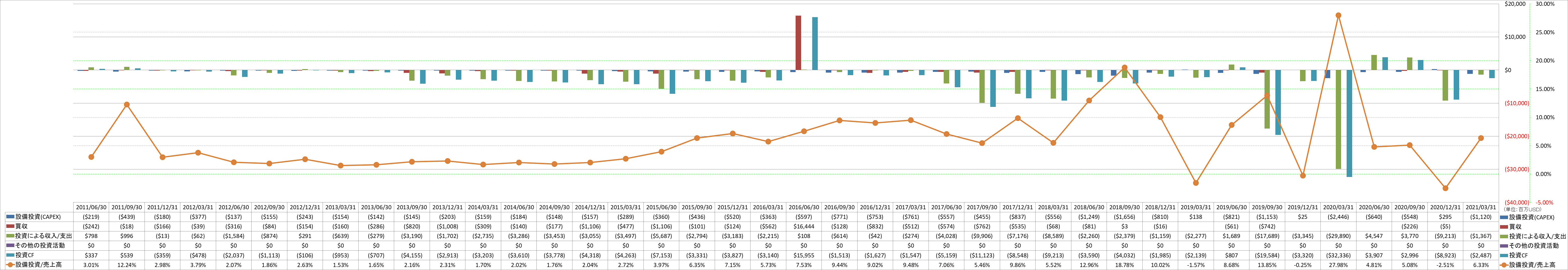The image size is (1568, 270).
Task: Select the 2021/03/31 date column header
Action: point(1480,207)
